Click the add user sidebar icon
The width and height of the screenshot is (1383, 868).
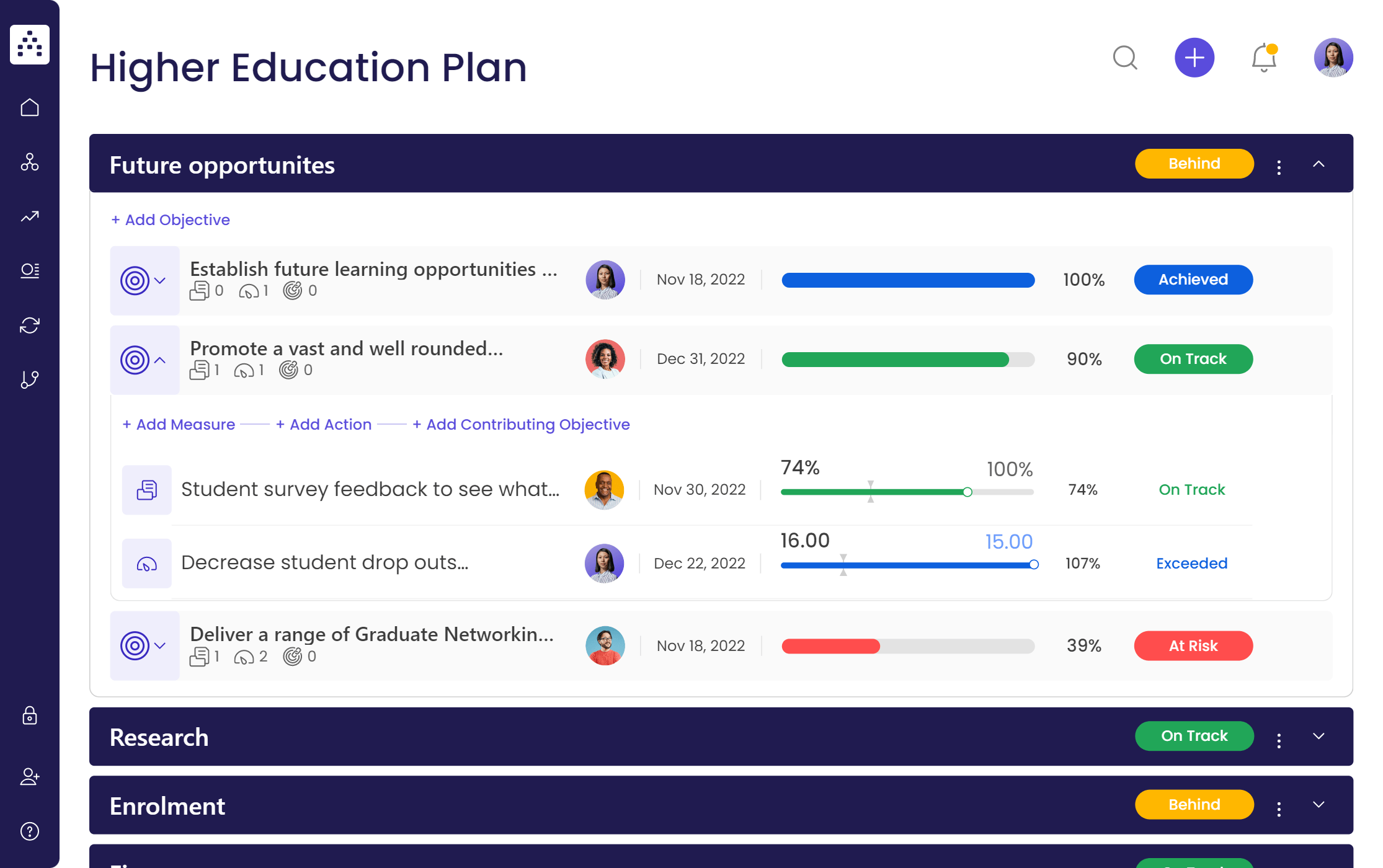click(x=30, y=777)
